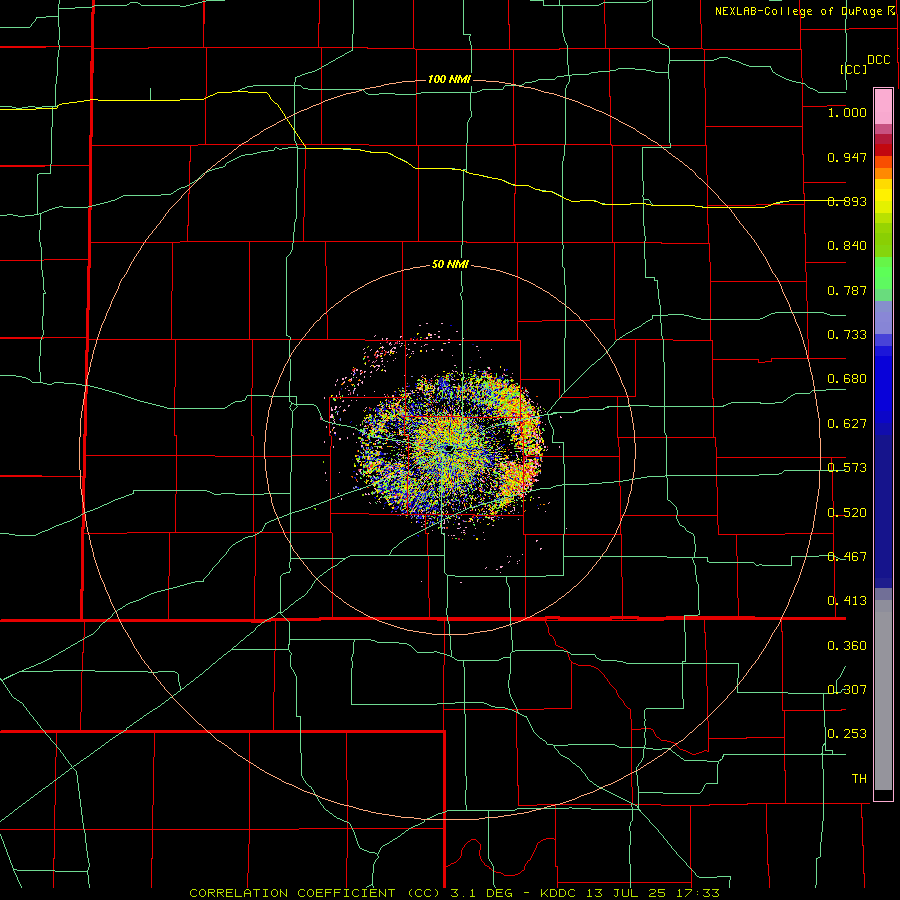Click the TH threshold label on scale
Screen dimensions: 900x900
tap(859, 779)
